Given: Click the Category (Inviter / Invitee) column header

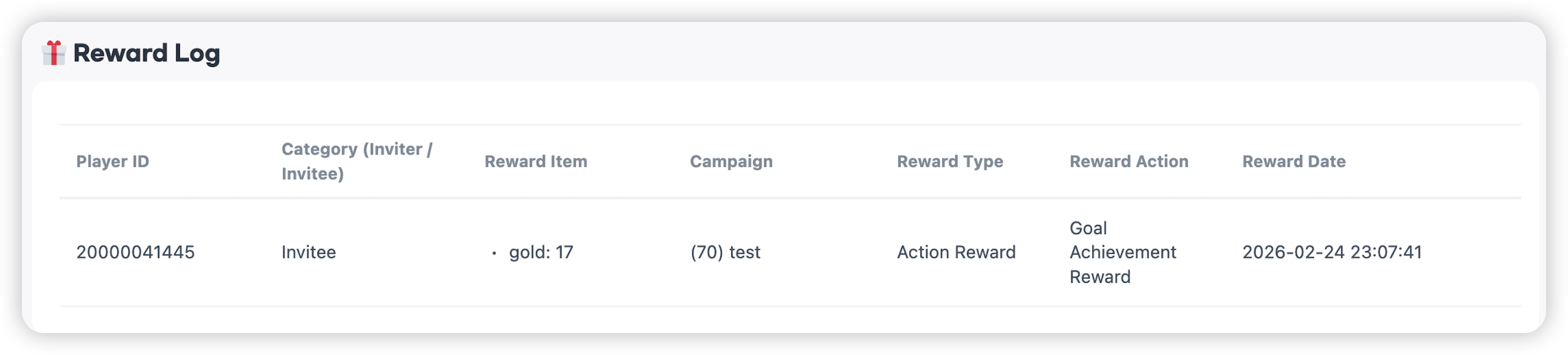Looking at the screenshot, I should 357,161.
